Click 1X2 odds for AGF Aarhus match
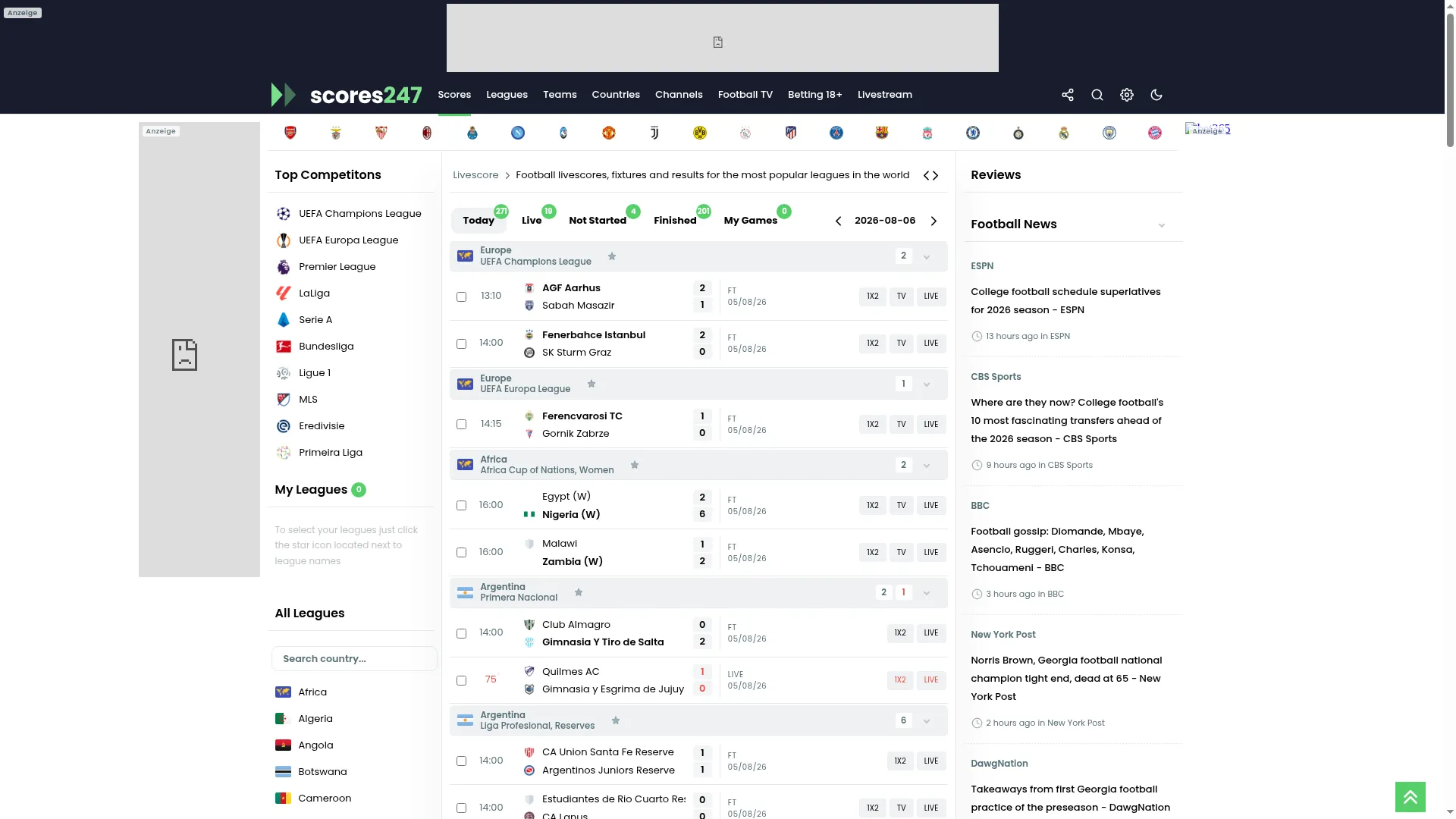This screenshot has width=1456, height=819. 873,297
